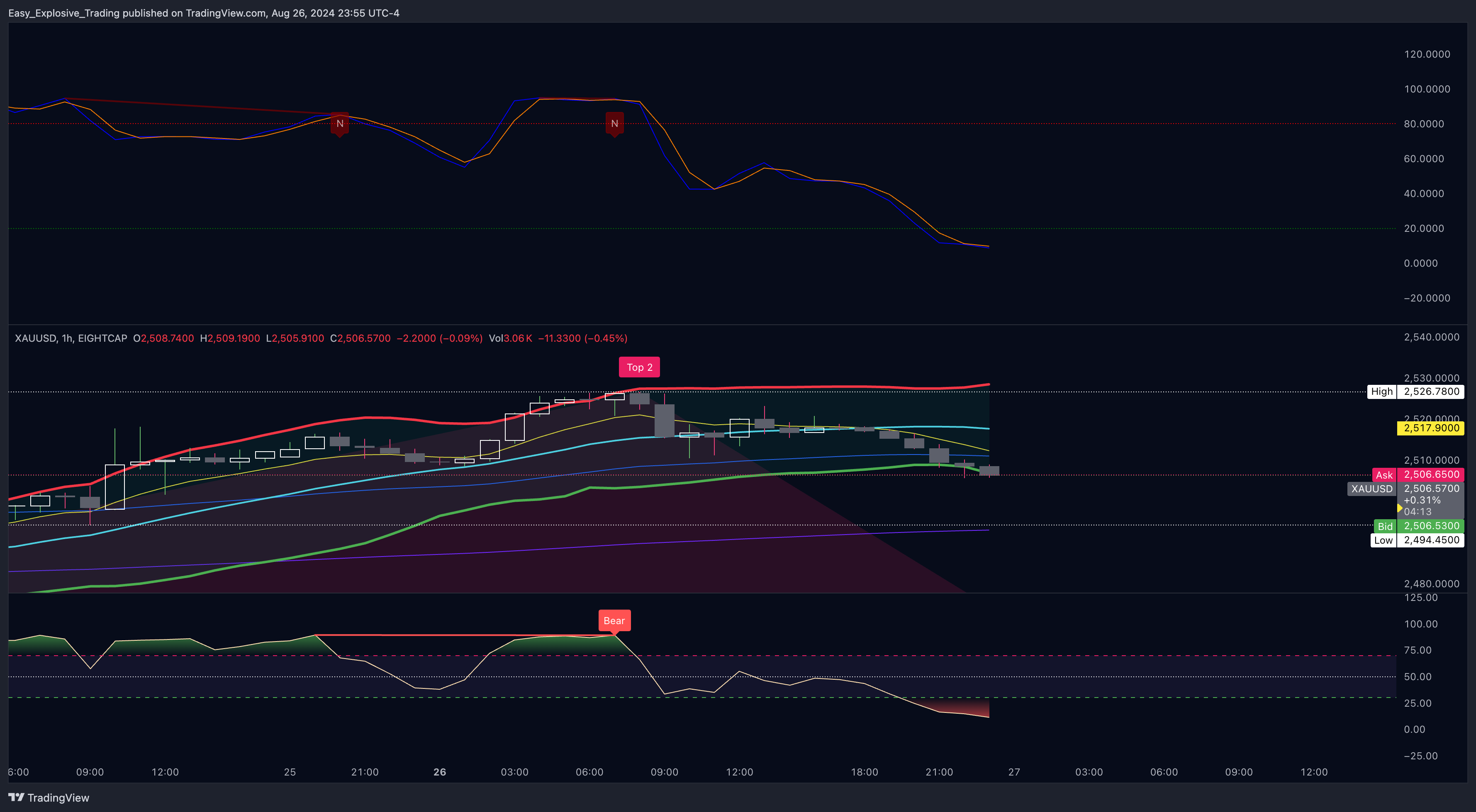The height and width of the screenshot is (812, 1476).
Task: Click the yellow 2,517.9000 price label
Action: pos(1431,428)
